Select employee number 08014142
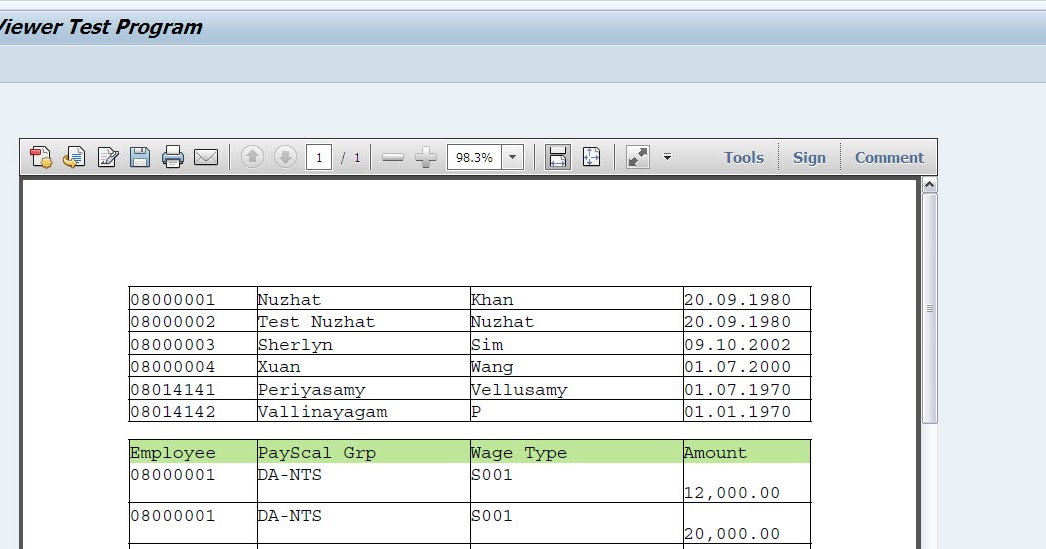This screenshot has width=1046, height=549. (173, 412)
